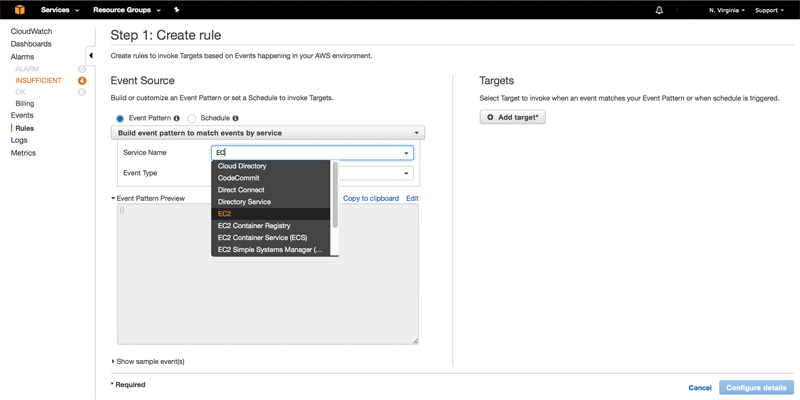Expand the Show sample event(s) section
Viewport: 800px width, 400px height.
pyautogui.click(x=147, y=361)
